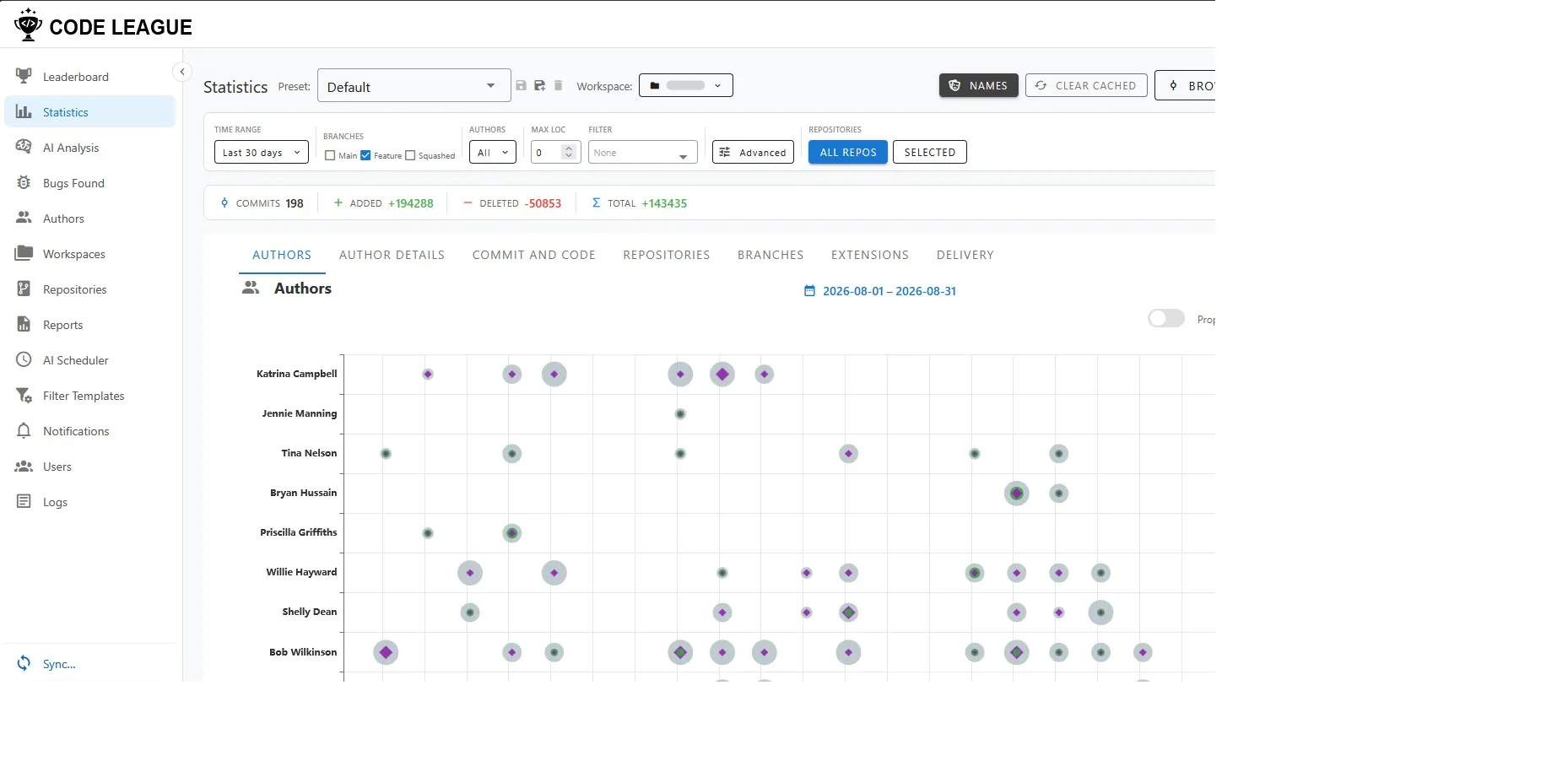Open Leaderboard via its trophy icon

click(24, 76)
